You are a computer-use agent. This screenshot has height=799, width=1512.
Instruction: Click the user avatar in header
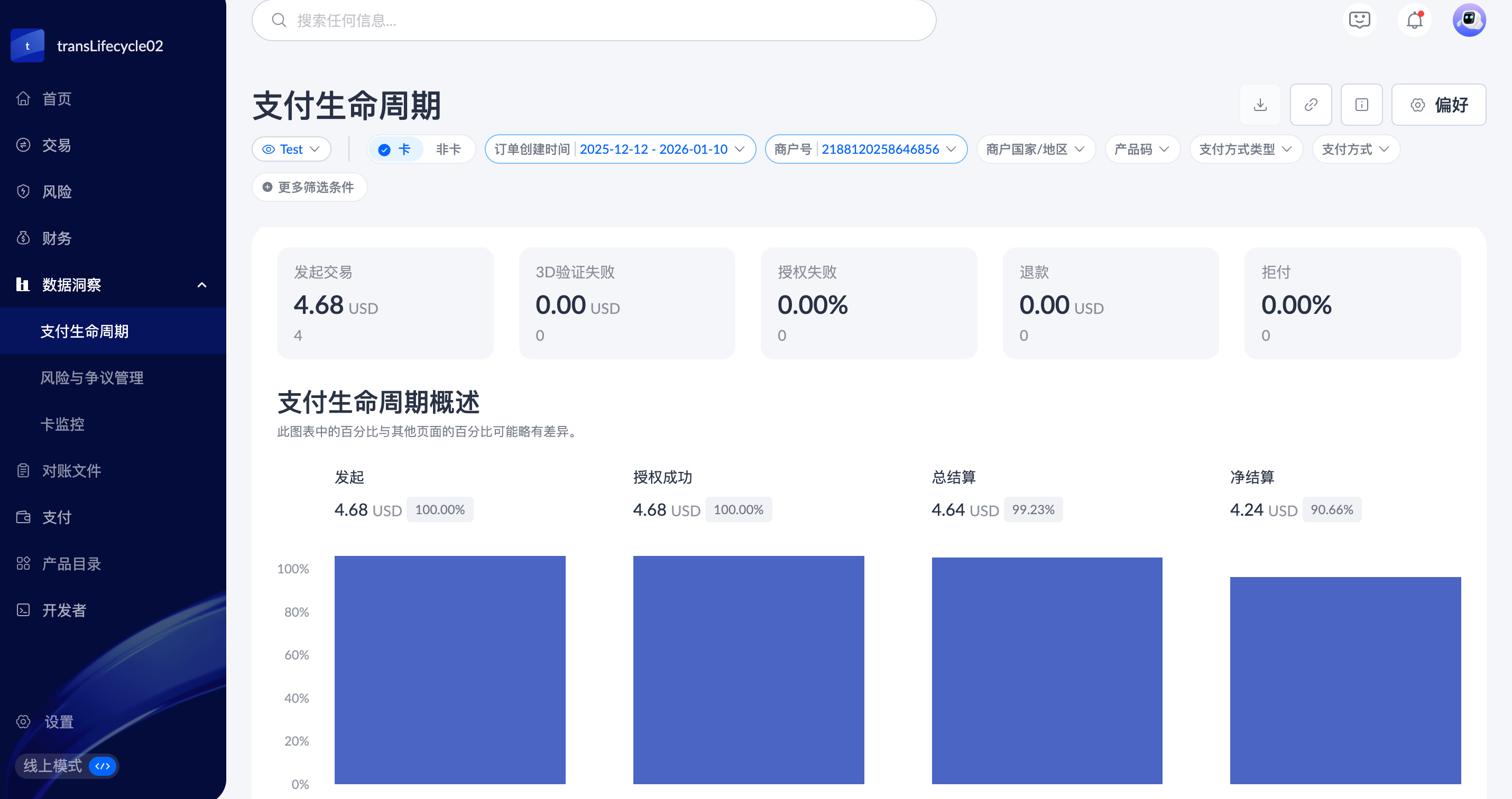pyautogui.click(x=1469, y=21)
